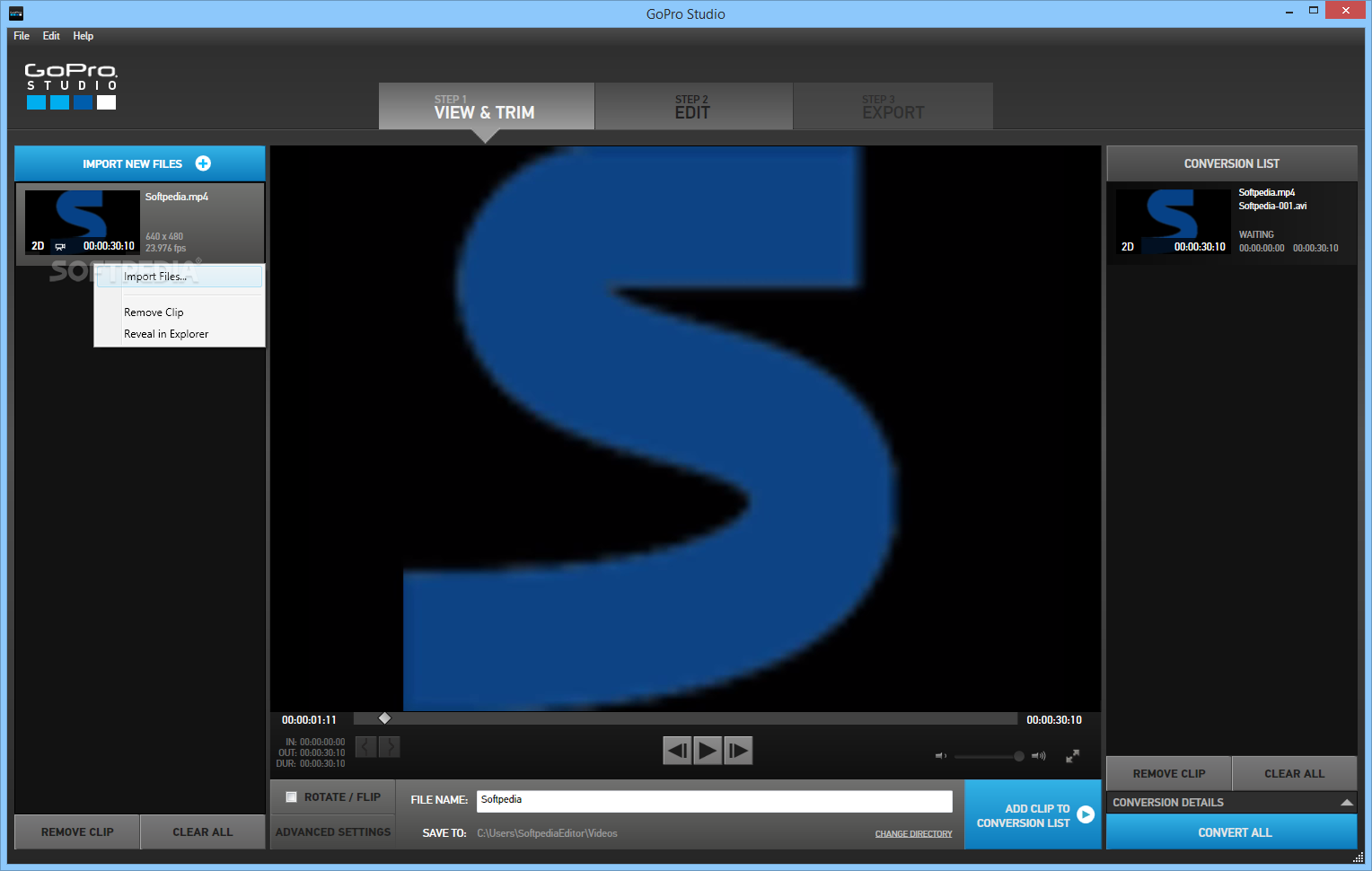Choose Reveal in Explorer from the context menu
The width and height of the screenshot is (1372, 871).
click(180, 334)
